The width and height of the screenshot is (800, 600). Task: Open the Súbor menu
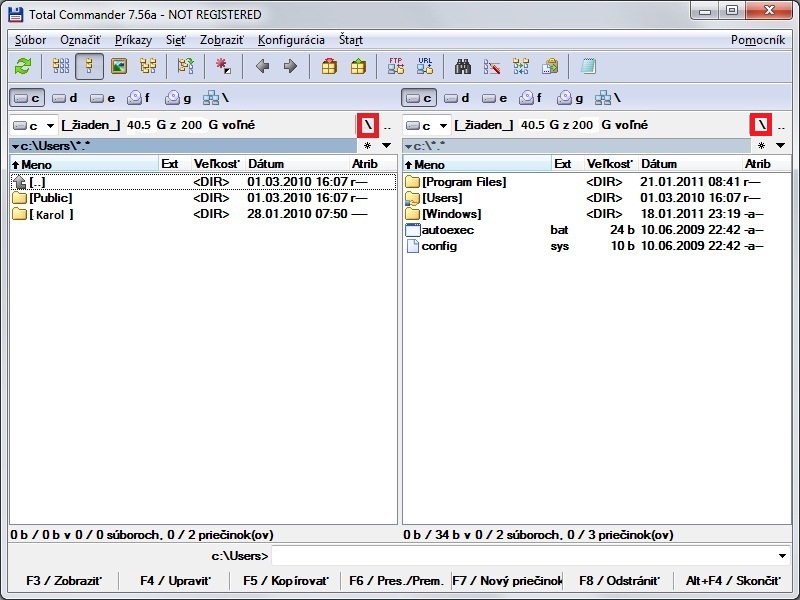click(30, 40)
